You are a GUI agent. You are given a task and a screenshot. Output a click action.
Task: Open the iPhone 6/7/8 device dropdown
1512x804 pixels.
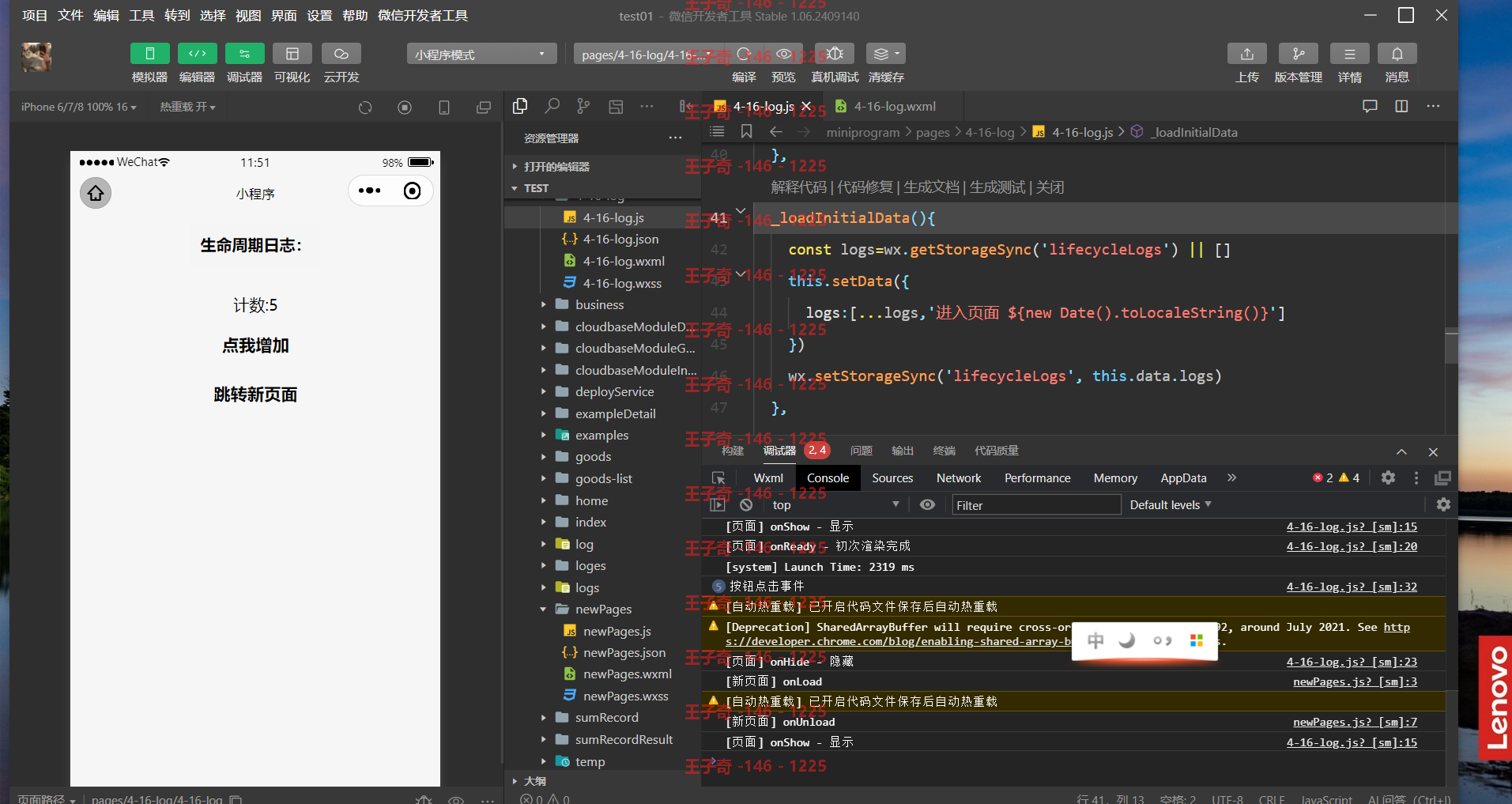tap(78, 107)
